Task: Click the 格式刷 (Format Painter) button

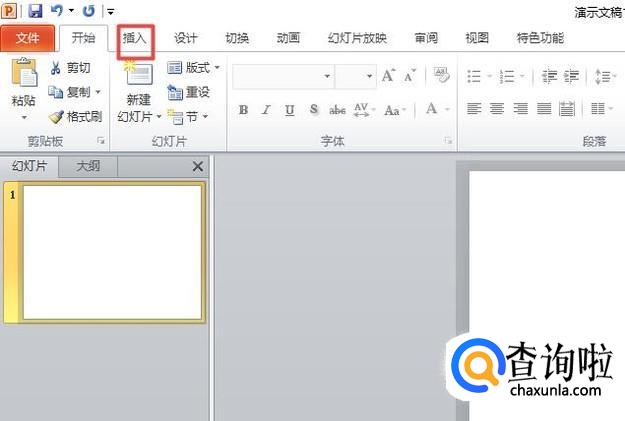Action: point(75,117)
